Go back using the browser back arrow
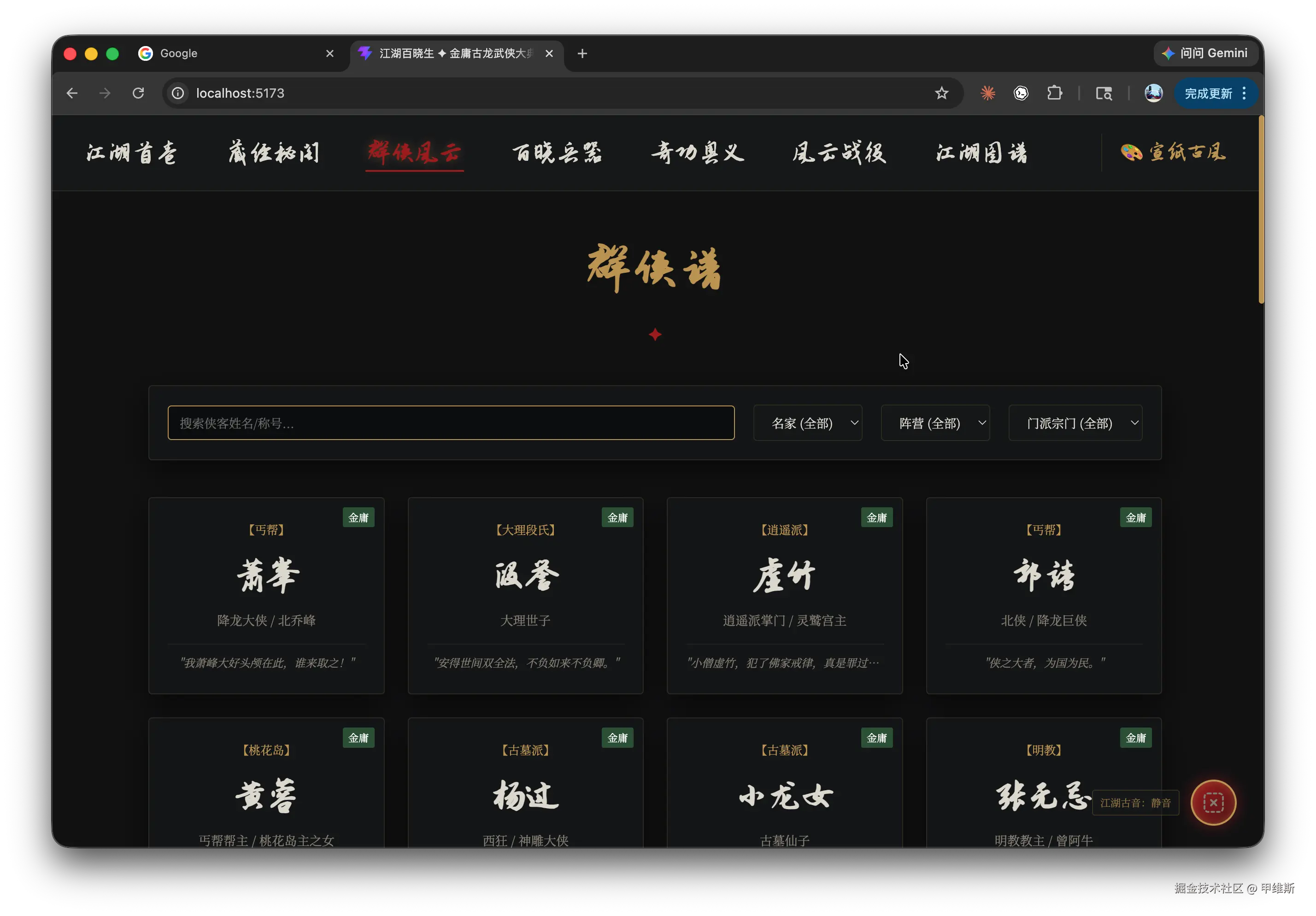Image resolution: width=1316 pixels, height=916 pixels. pos(72,93)
